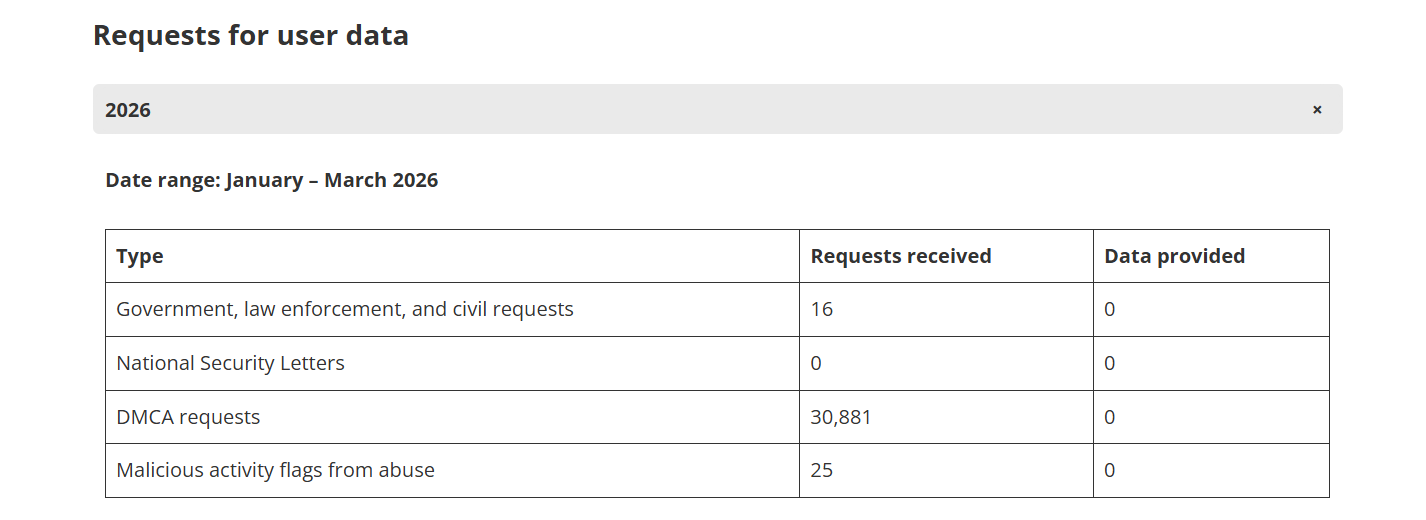The width and height of the screenshot is (1426, 520).
Task: Select "Malicious activity flags from abuse" row label
Action: pos(275,470)
